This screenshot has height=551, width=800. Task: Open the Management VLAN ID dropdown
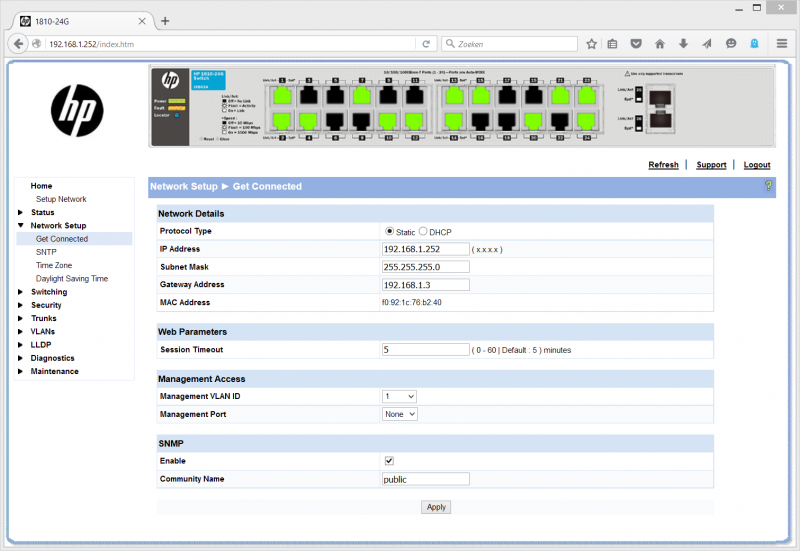tap(399, 396)
